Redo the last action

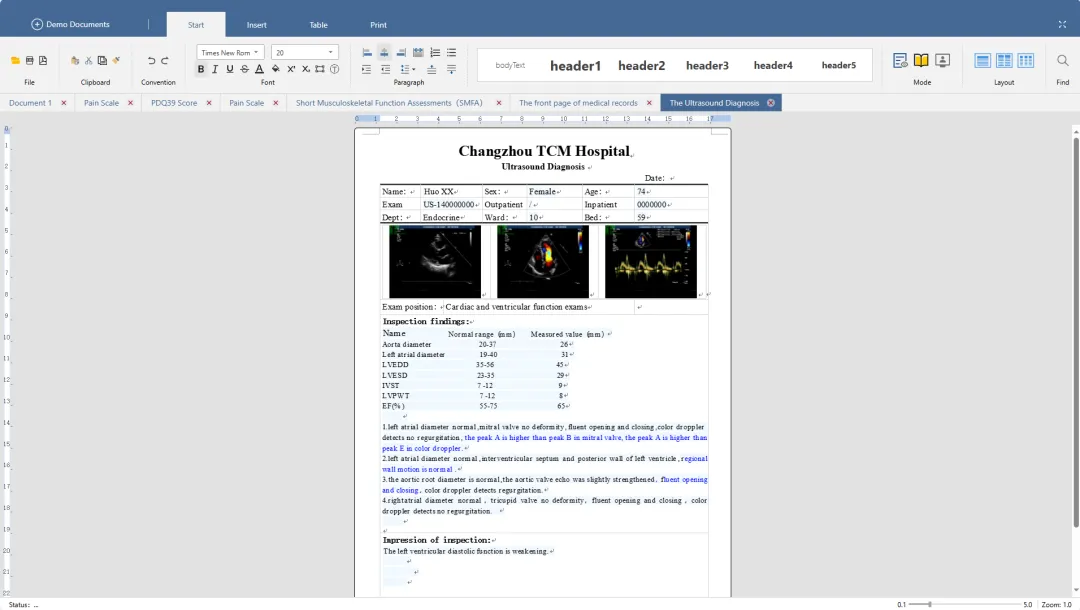(x=165, y=61)
